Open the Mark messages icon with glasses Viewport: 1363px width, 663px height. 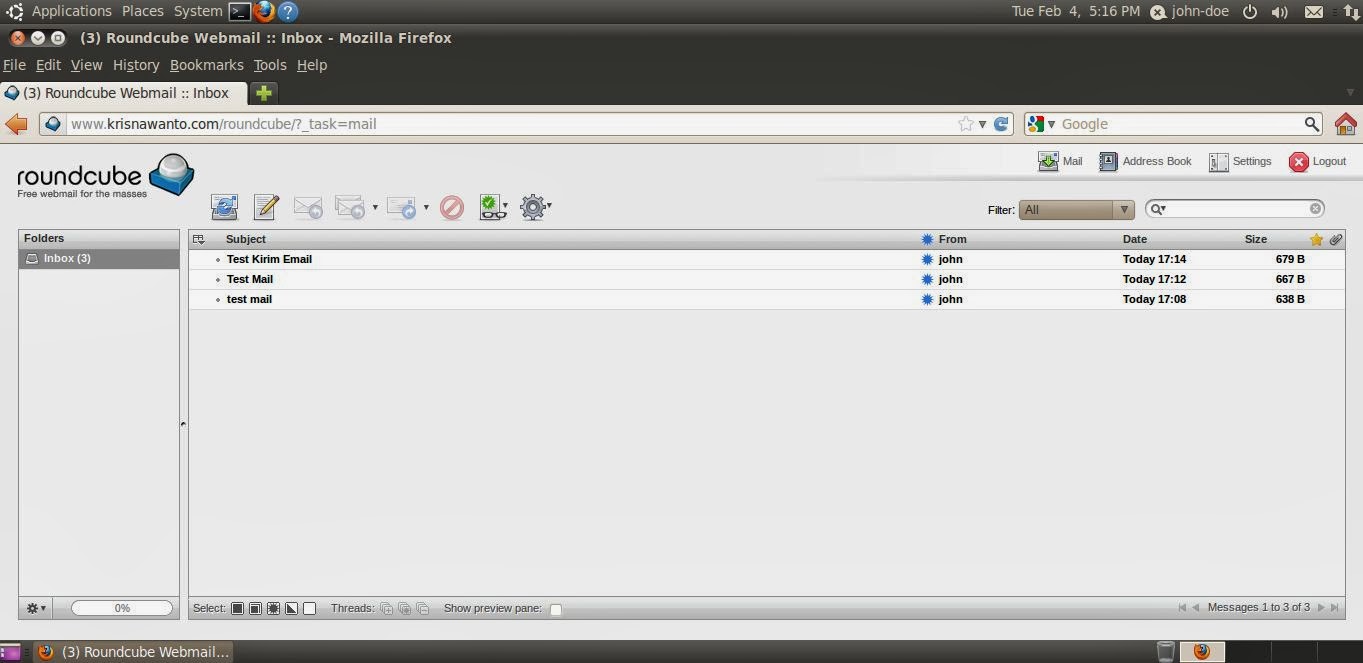coord(491,207)
